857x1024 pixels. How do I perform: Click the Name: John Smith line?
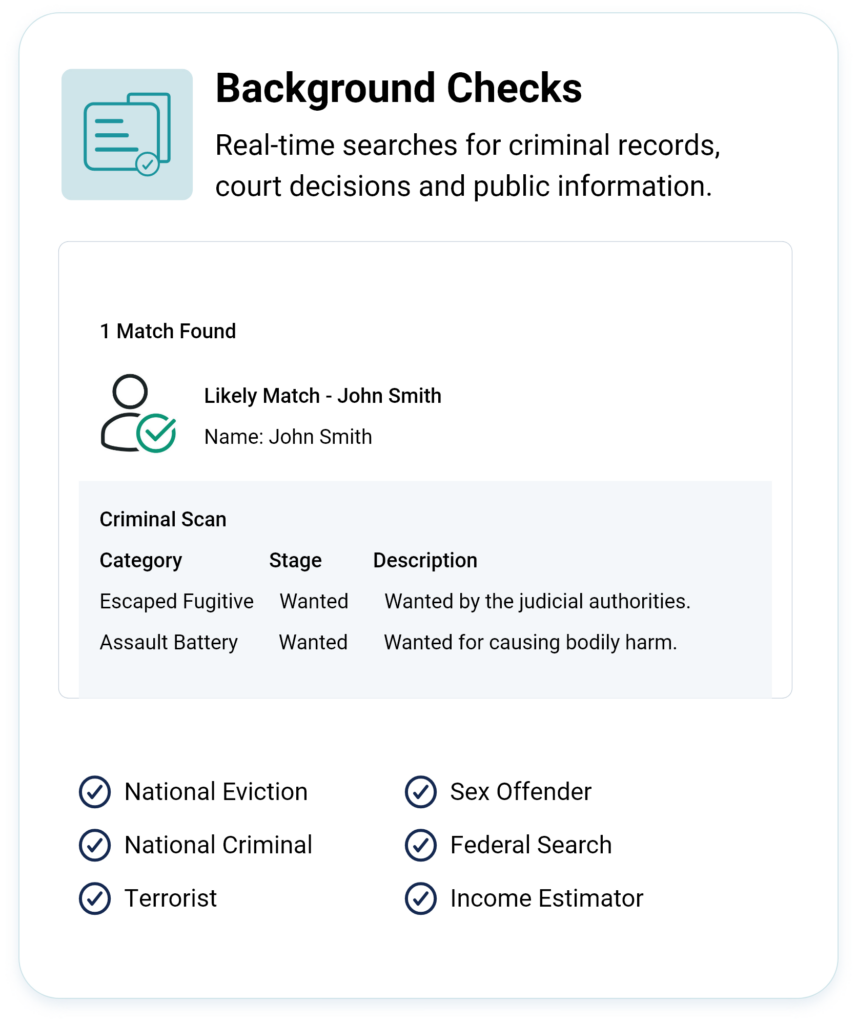288,436
